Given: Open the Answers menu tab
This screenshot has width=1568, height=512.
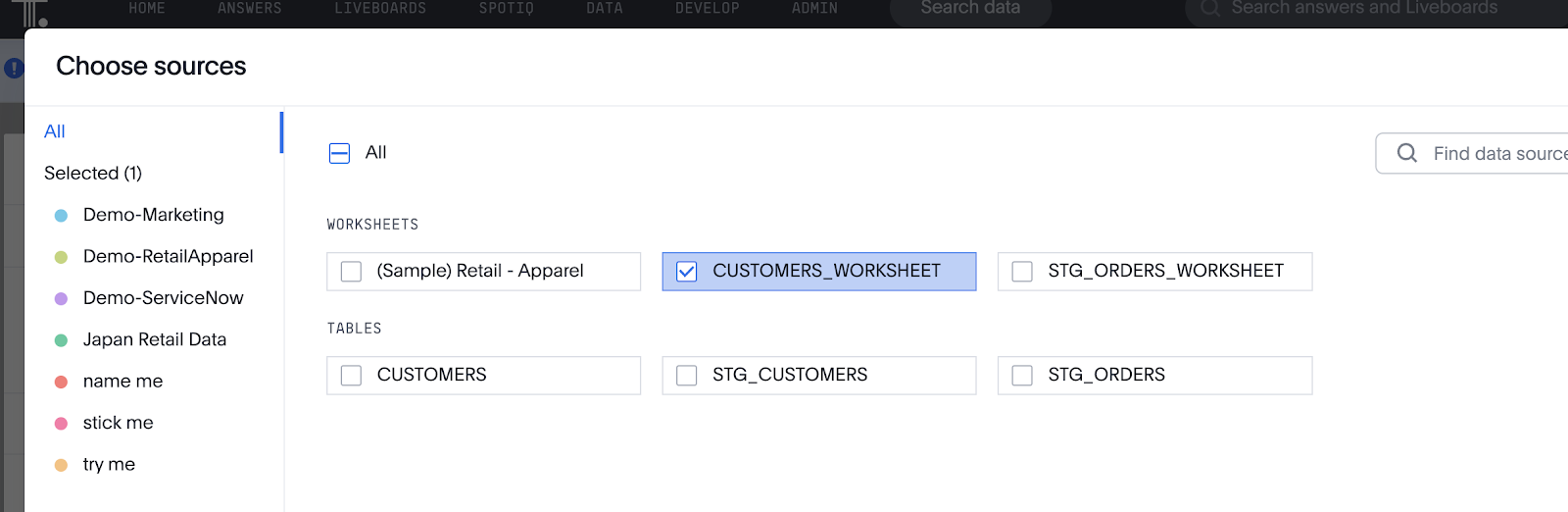Looking at the screenshot, I should tap(249, 8).
